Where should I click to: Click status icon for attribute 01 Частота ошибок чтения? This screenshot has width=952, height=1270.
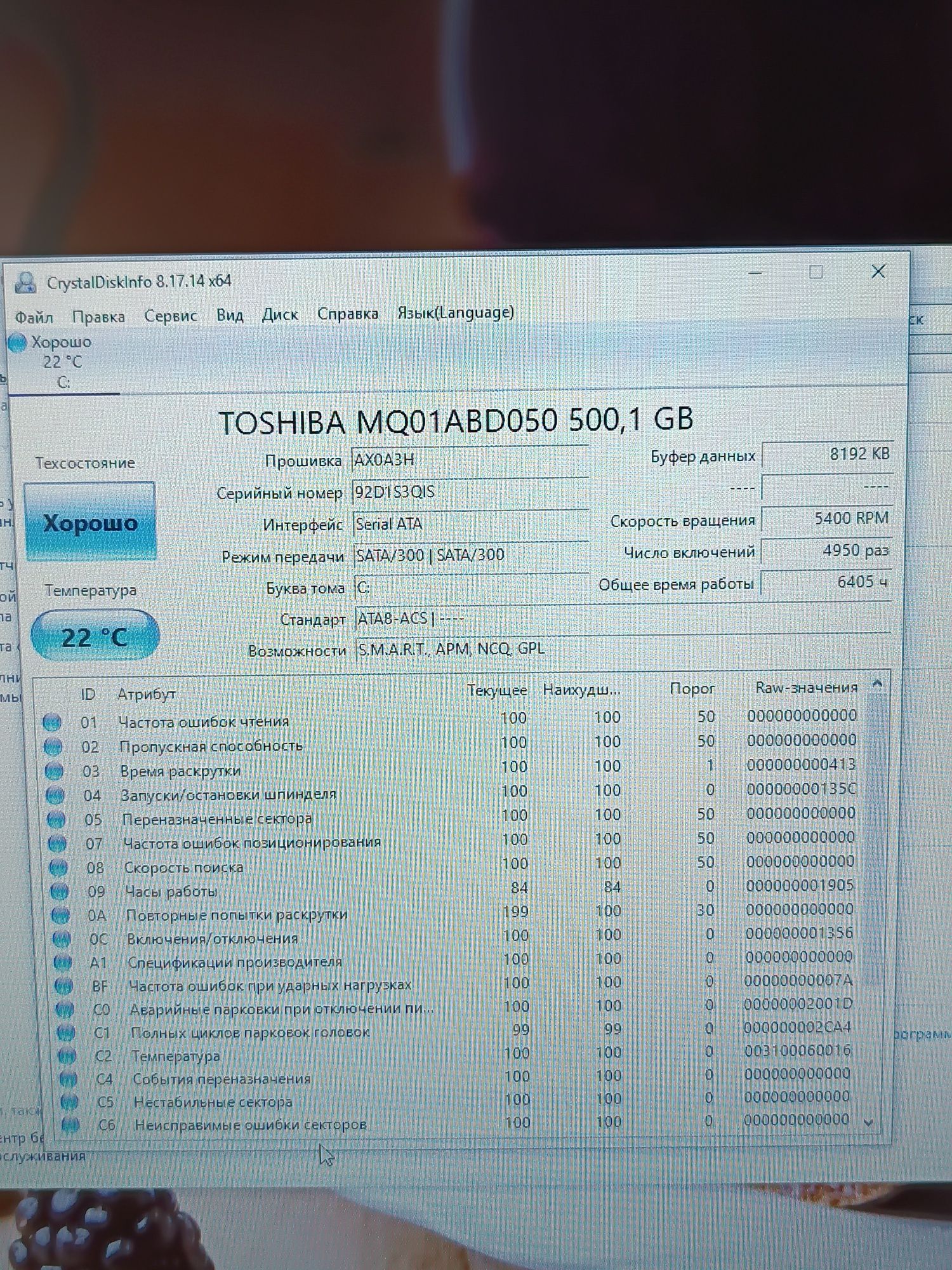52,722
